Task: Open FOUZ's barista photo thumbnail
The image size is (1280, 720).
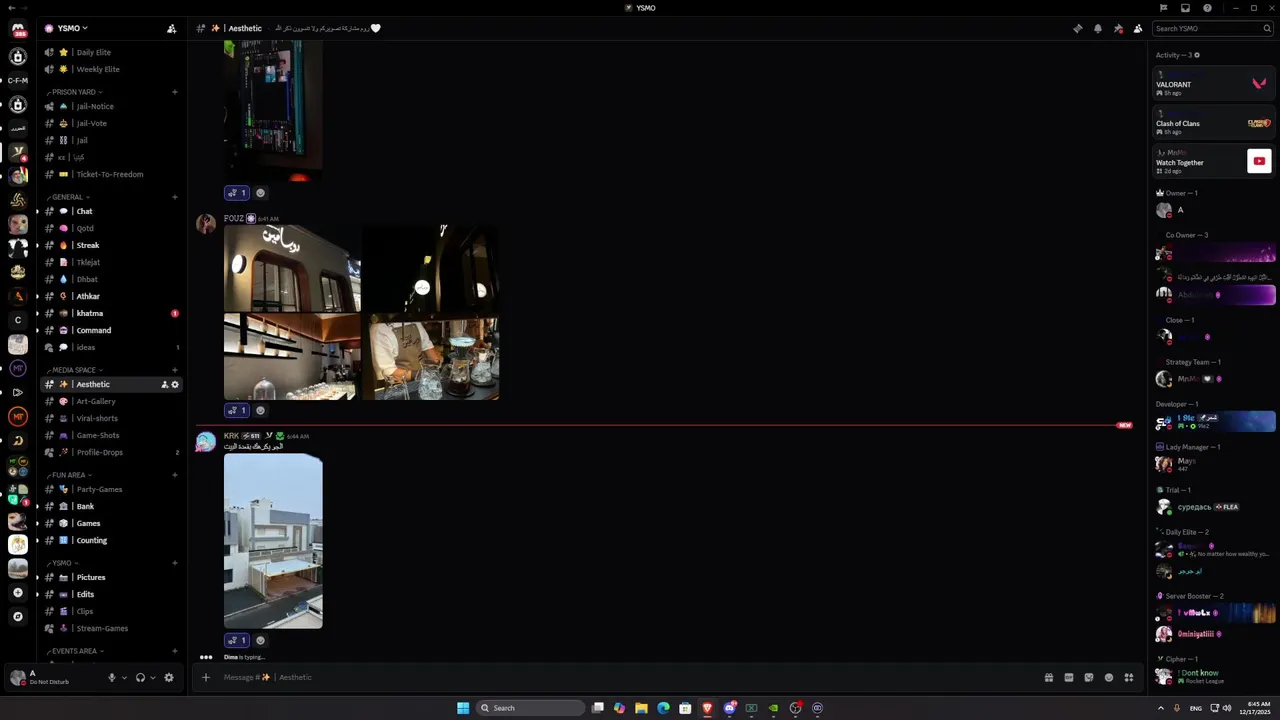Action: pyautogui.click(x=431, y=357)
